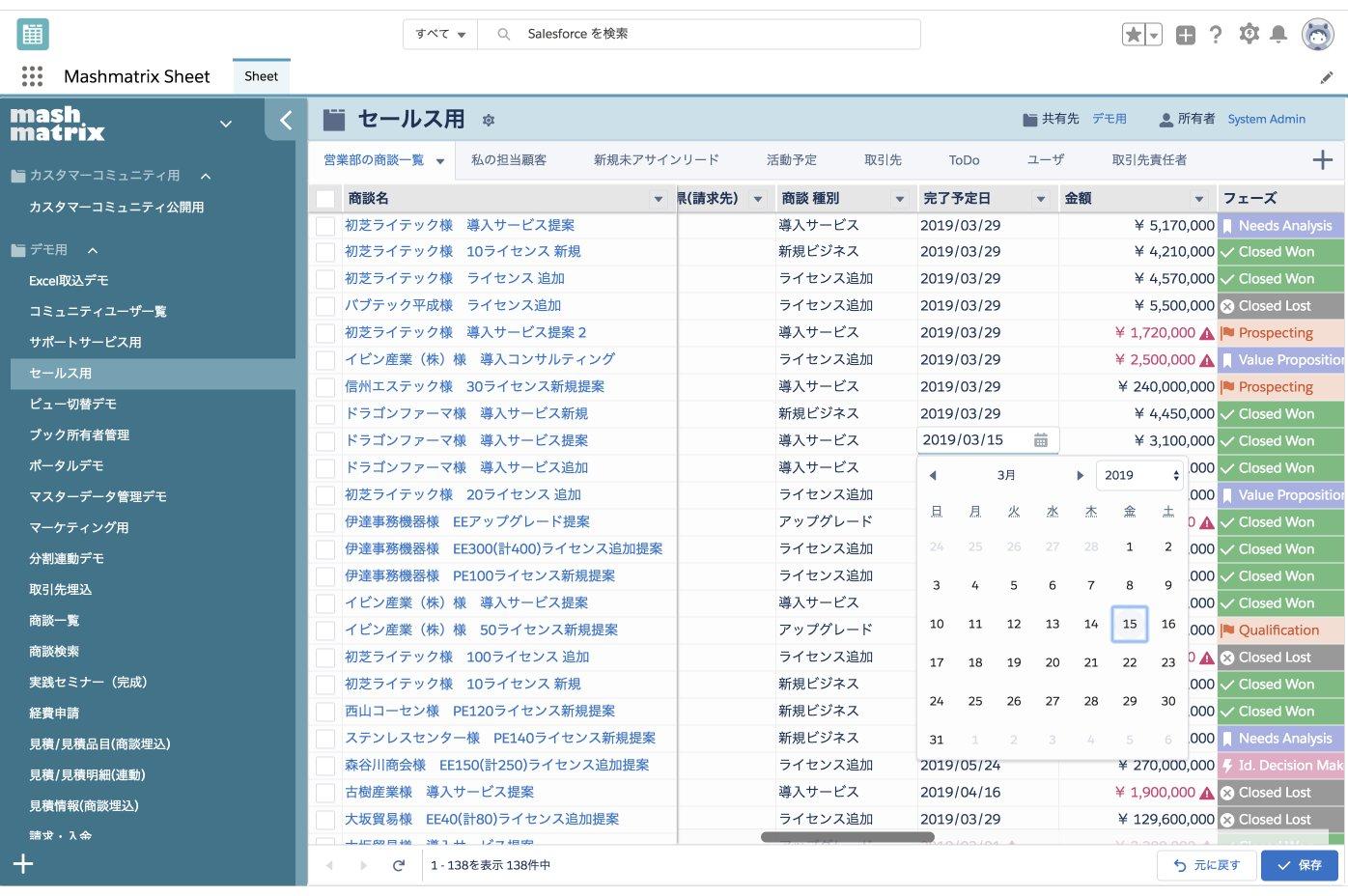Open the 2019 year selector in calendar

click(1140, 475)
